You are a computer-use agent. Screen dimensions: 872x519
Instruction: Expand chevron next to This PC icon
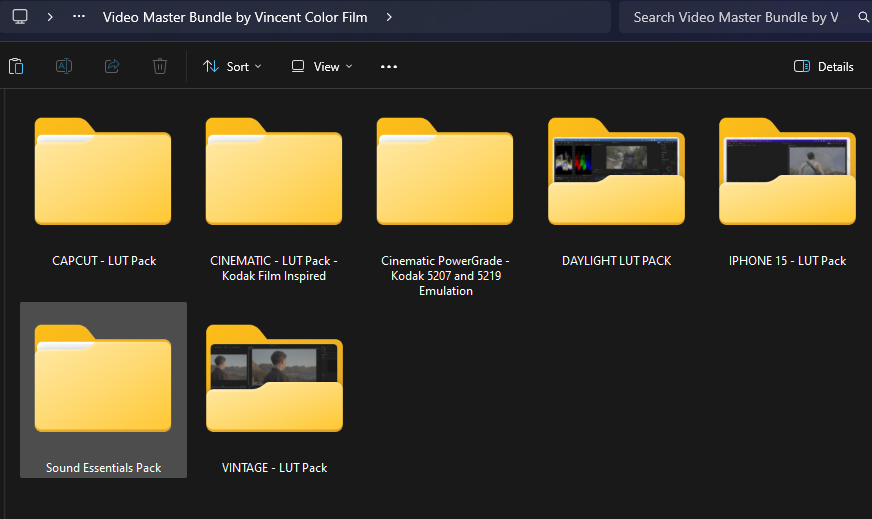pyautogui.click(x=49, y=17)
